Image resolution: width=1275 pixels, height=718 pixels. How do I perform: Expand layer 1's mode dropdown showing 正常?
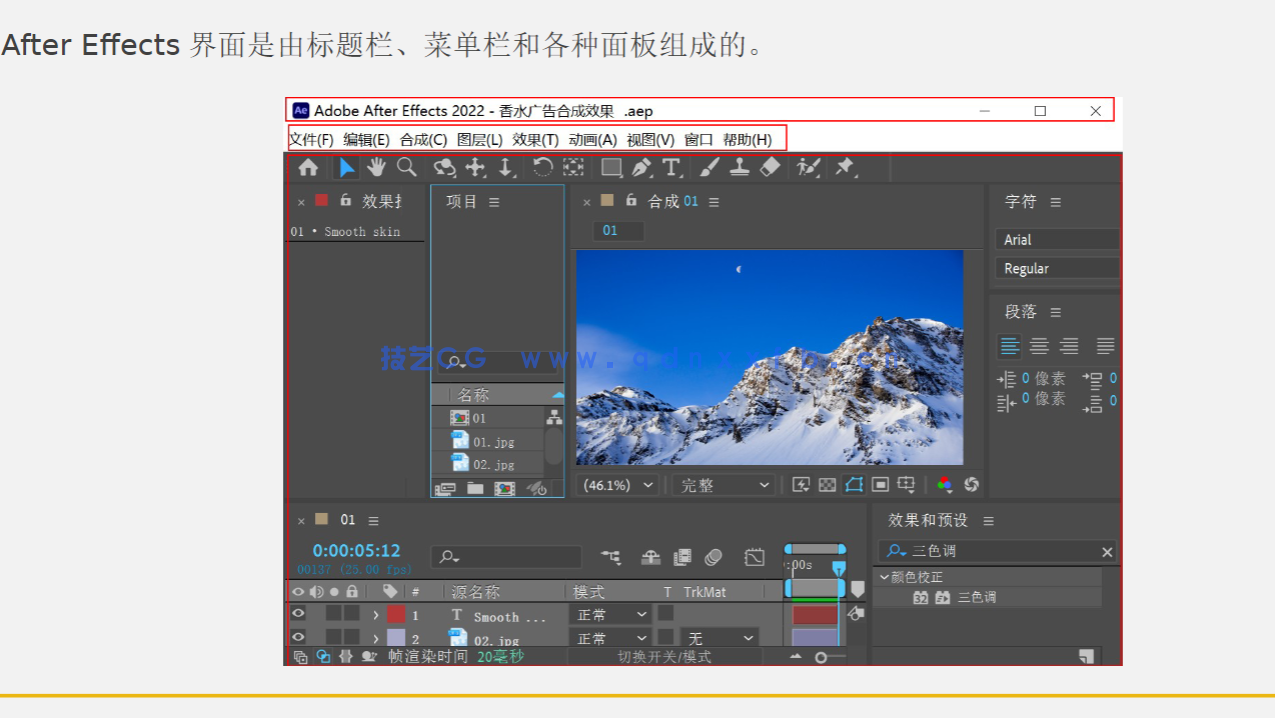pos(609,614)
